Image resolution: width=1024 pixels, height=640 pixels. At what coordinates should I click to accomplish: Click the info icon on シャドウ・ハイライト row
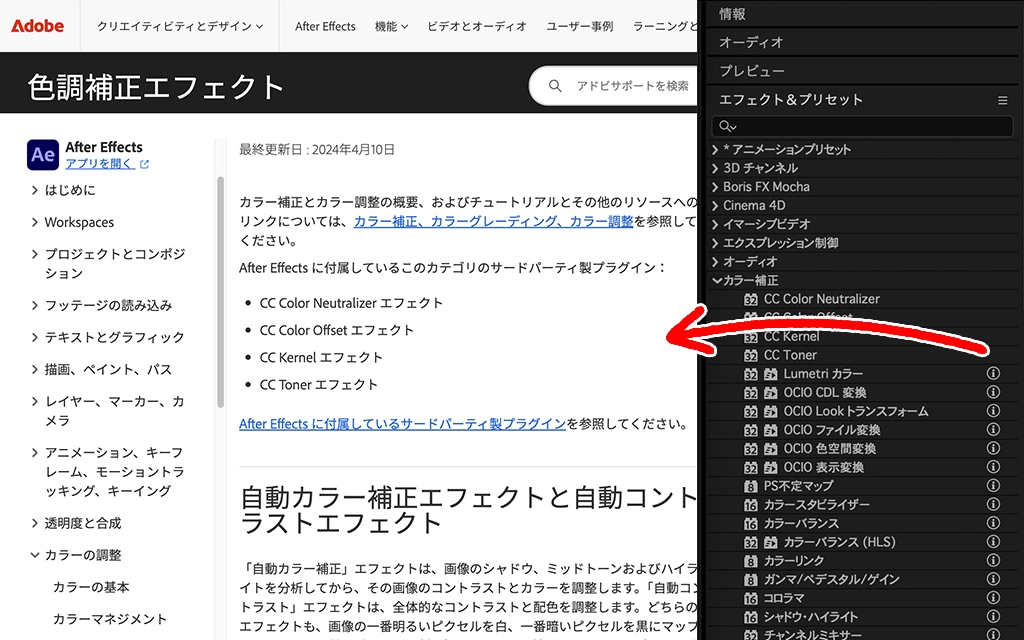pyautogui.click(x=993, y=616)
